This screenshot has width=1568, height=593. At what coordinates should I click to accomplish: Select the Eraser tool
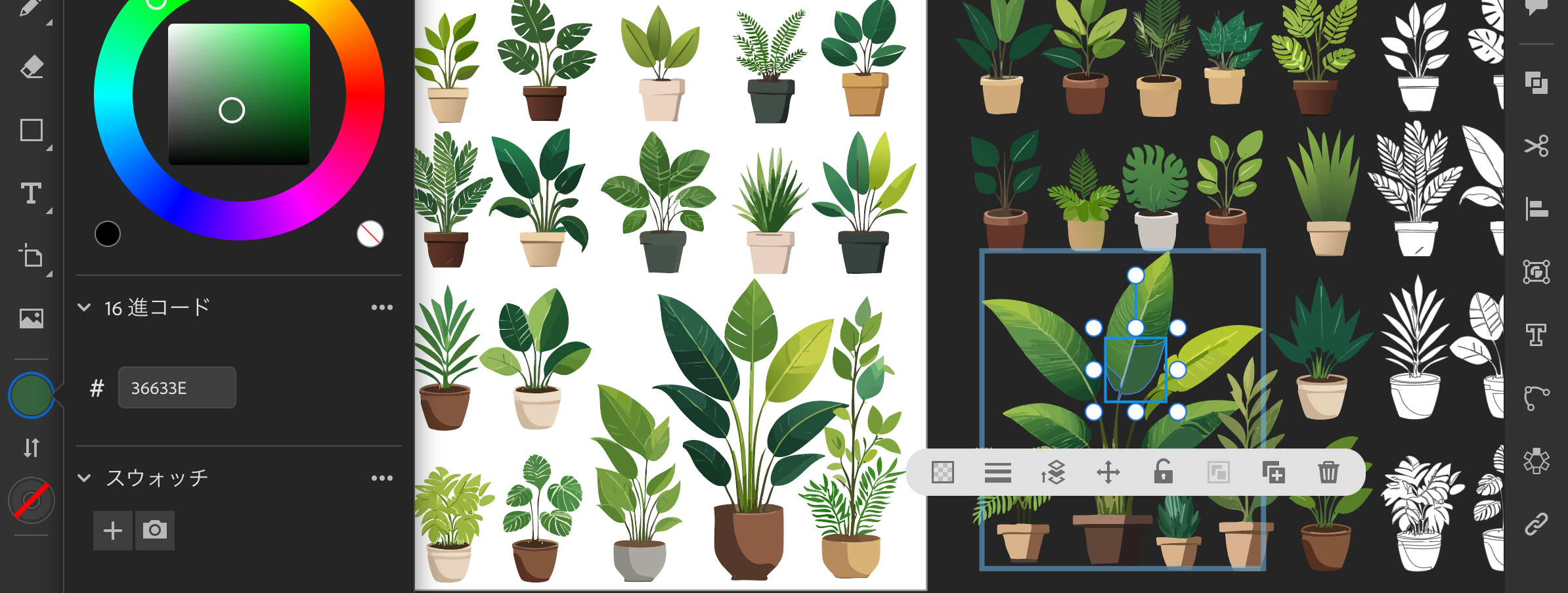pos(32,67)
